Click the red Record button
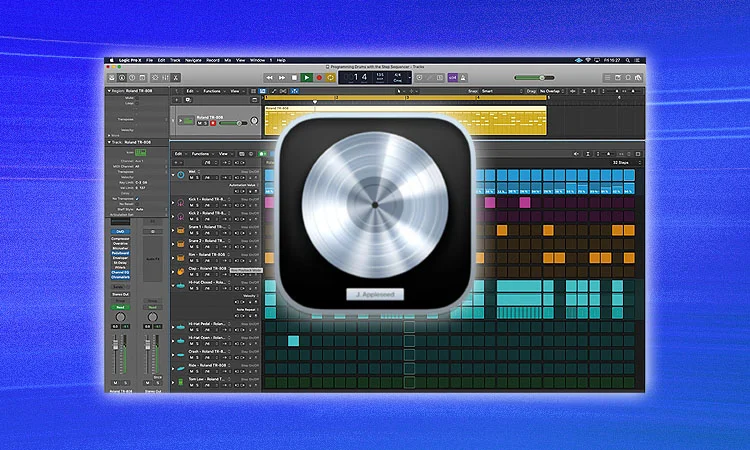750x450 pixels. point(319,77)
